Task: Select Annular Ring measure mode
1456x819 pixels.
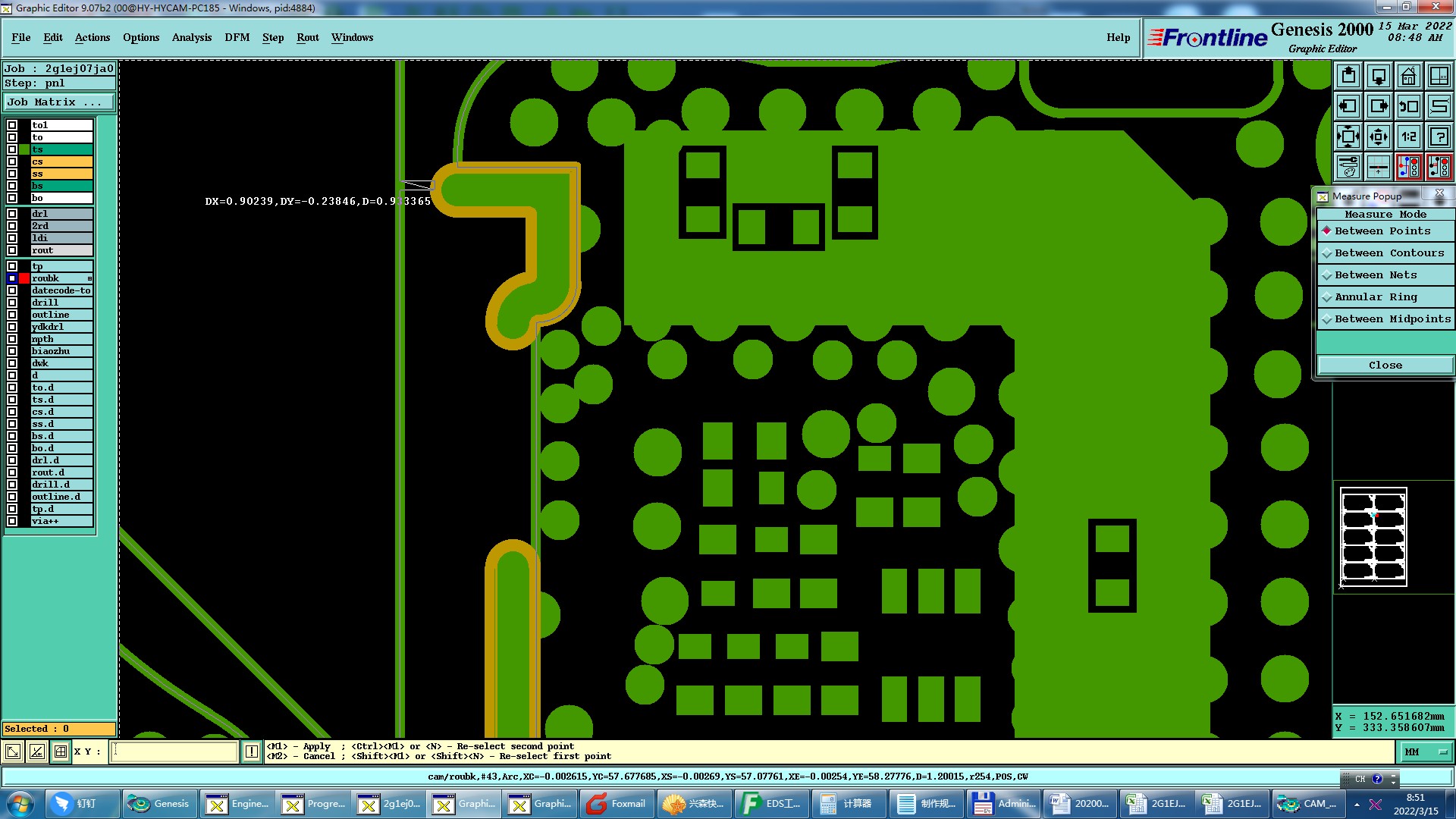Action: [1375, 297]
